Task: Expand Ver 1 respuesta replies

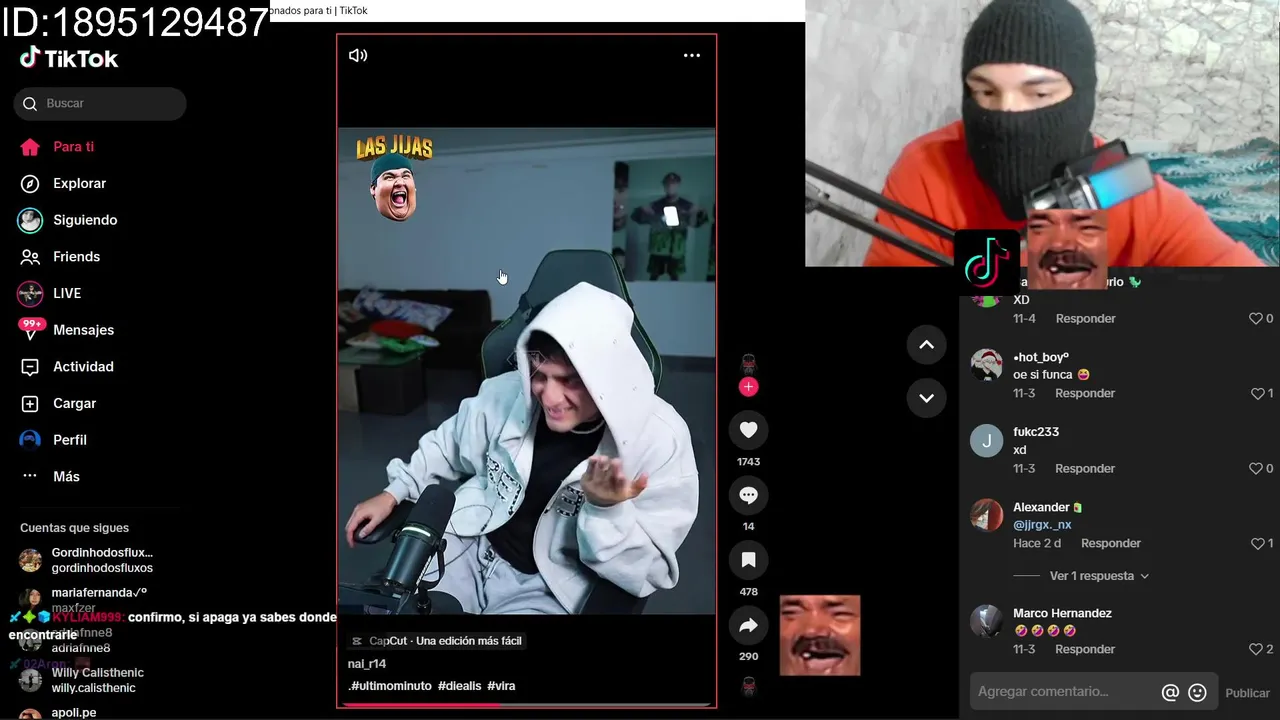Action: (x=1099, y=576)
